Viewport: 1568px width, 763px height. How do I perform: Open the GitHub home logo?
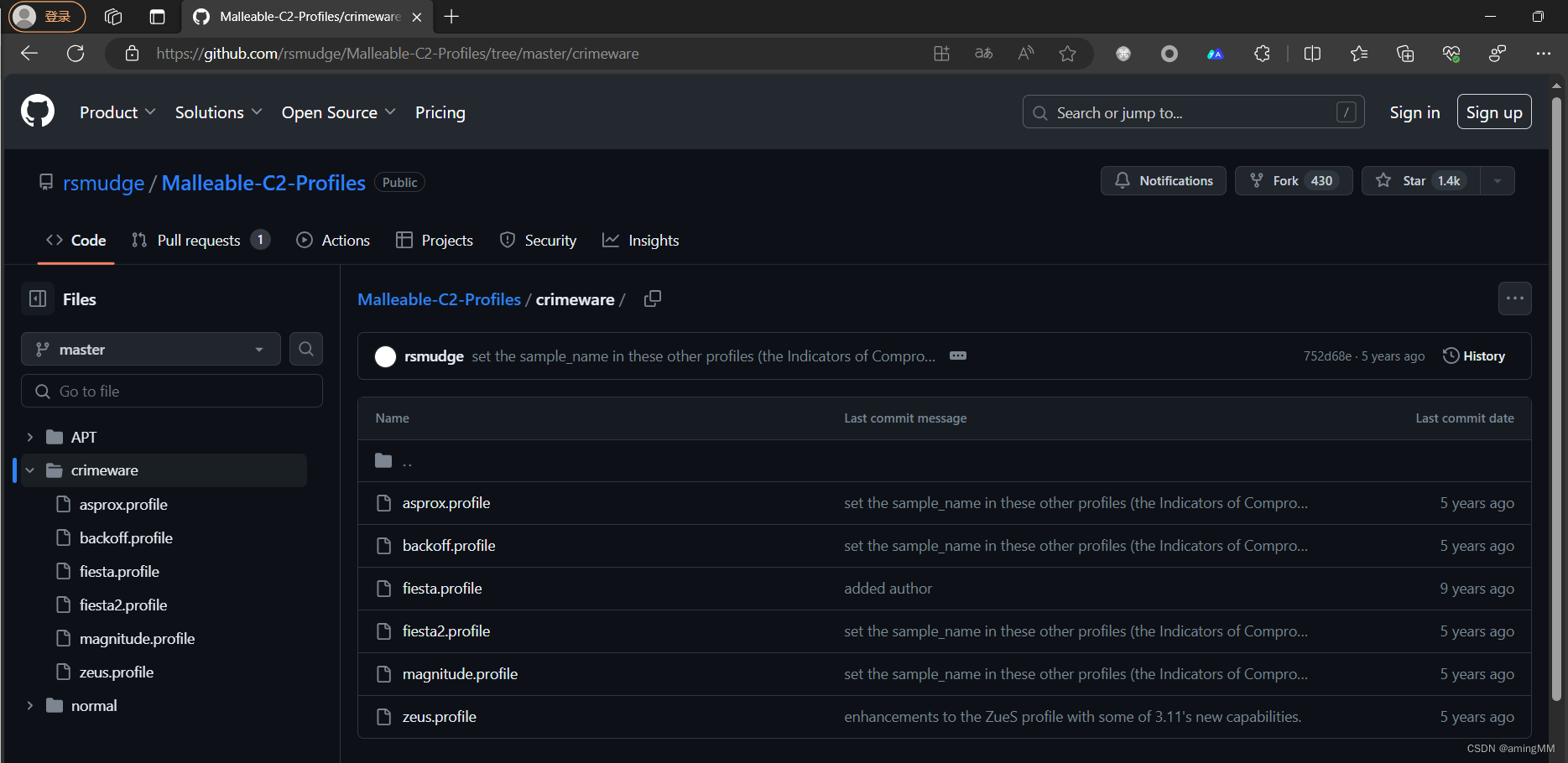(38, 112)
